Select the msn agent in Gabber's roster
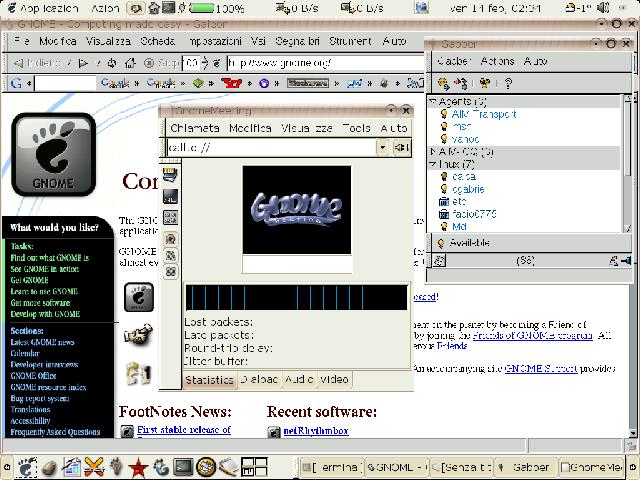Viewport: 640px width, 480px height. click(x=462, y=127)
